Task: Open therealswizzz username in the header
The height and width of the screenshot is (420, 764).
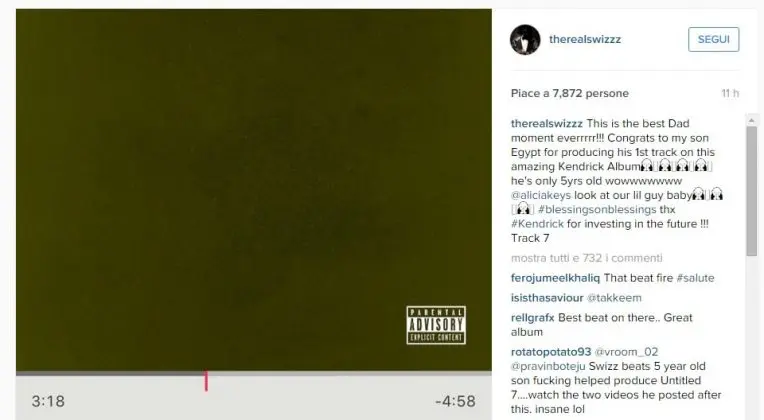Action: tap(585, 39)
